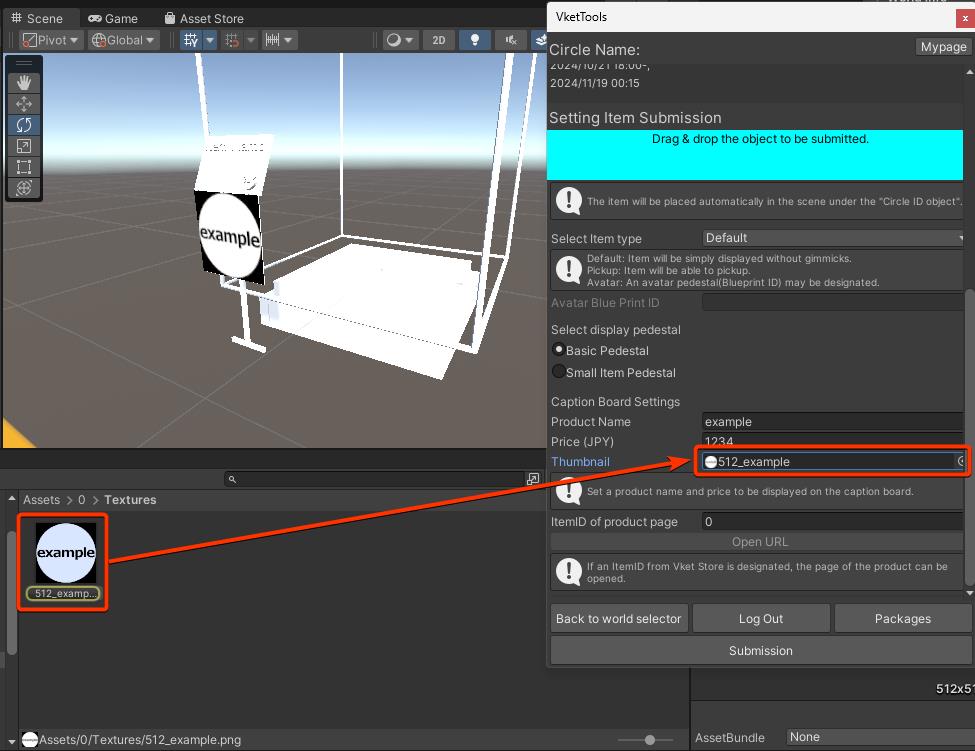Select the 512_example texture thumbnail
Image resolution: width=975 pixels, height=751 pixels.
tap(66, 553)
